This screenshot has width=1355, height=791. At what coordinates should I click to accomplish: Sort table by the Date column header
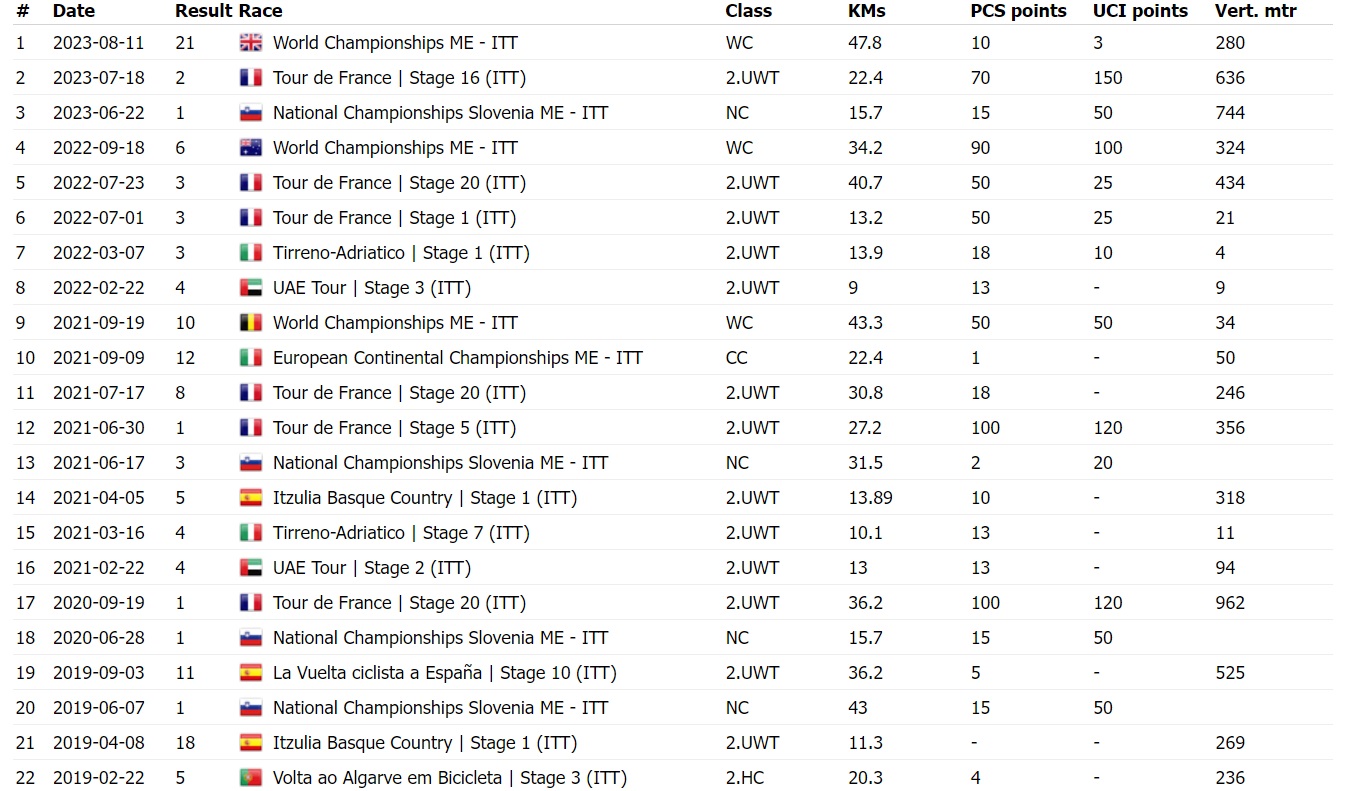click(x=74, y=11)
